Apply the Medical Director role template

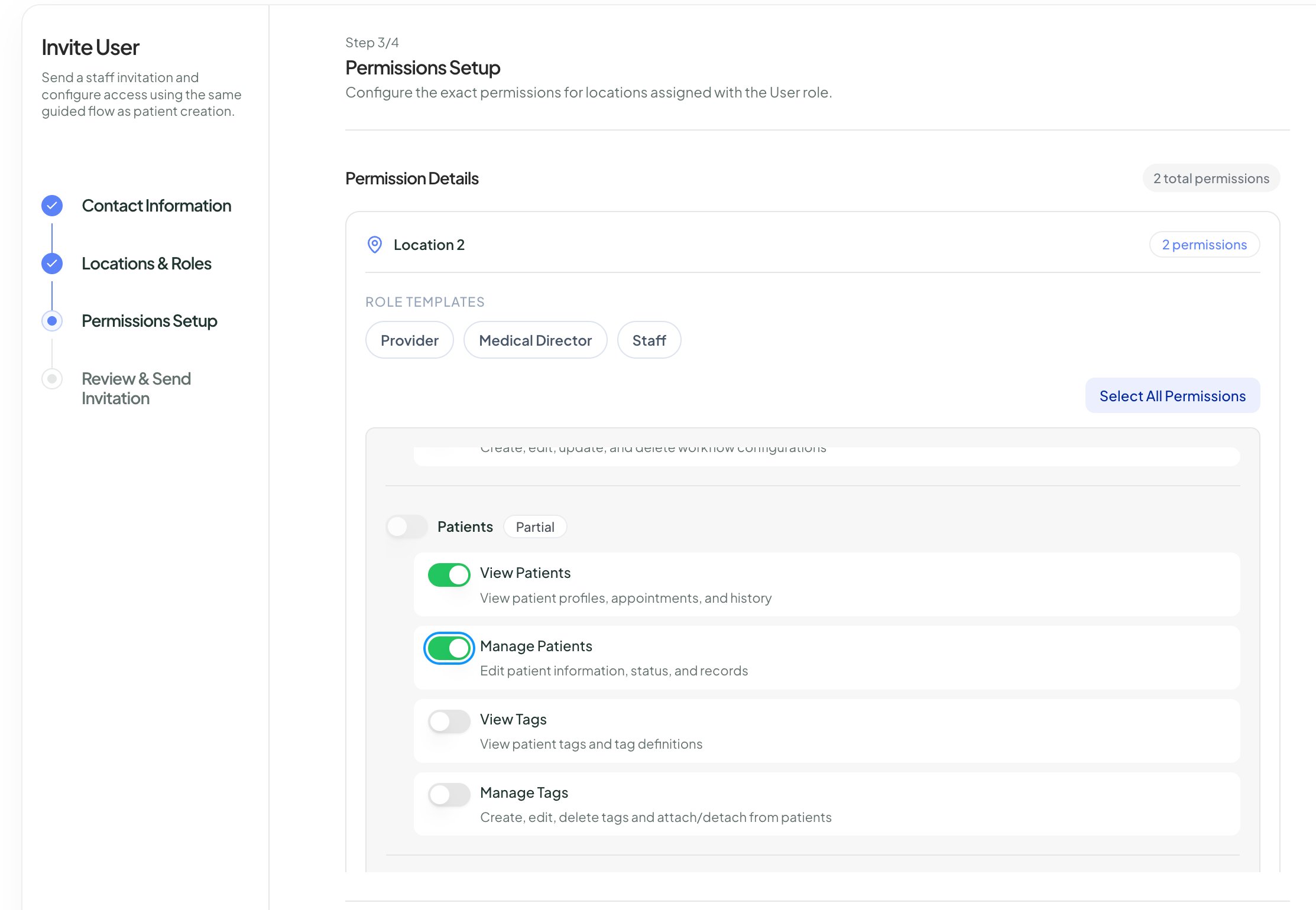point(535,340)
